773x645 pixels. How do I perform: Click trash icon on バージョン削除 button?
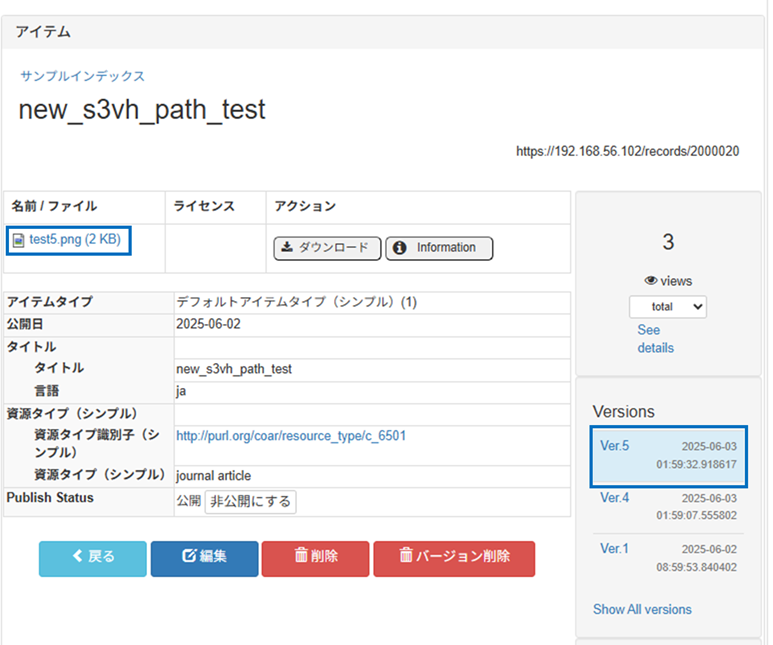click(406, 558)
